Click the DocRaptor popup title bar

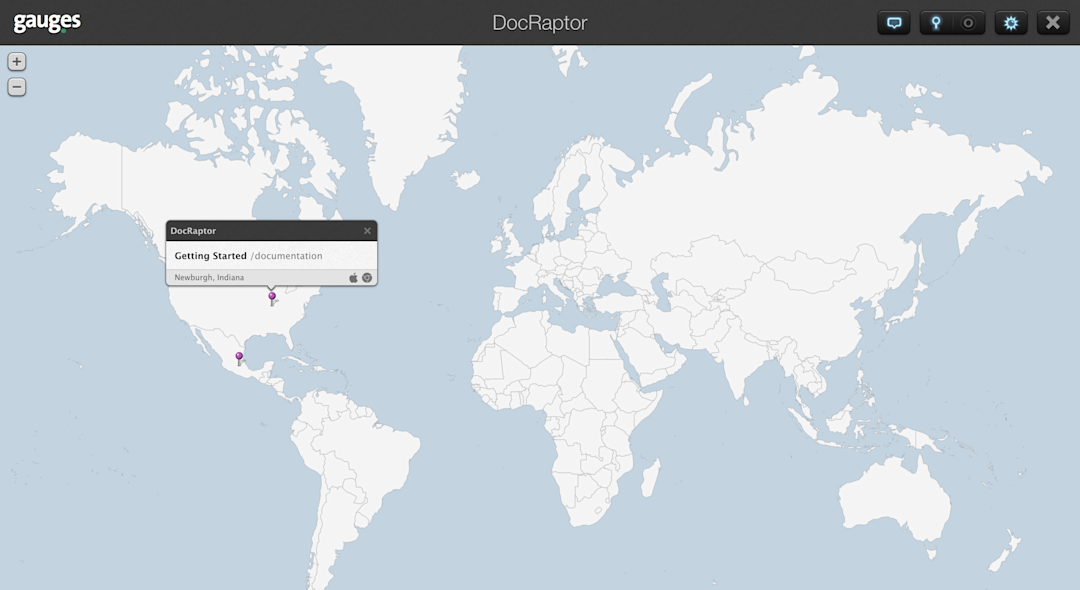[271, 231]
